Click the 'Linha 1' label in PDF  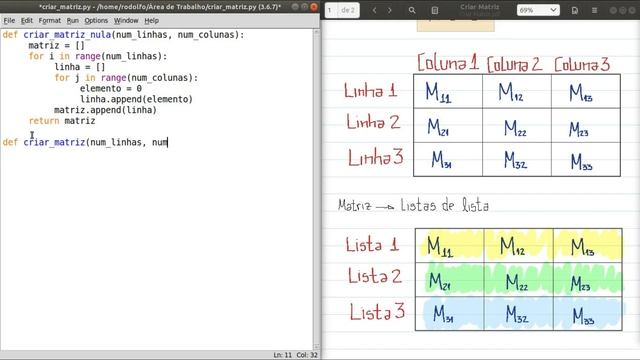tap(371, 90)
